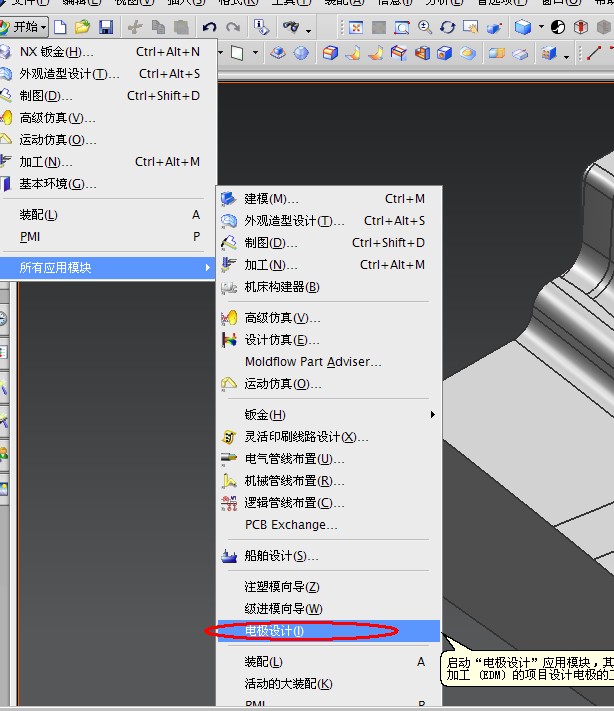The width and height of the screenshot is (614, 711).
Task: Start 级进模向导(W) progressive die wizard
Action: point(329,609)
